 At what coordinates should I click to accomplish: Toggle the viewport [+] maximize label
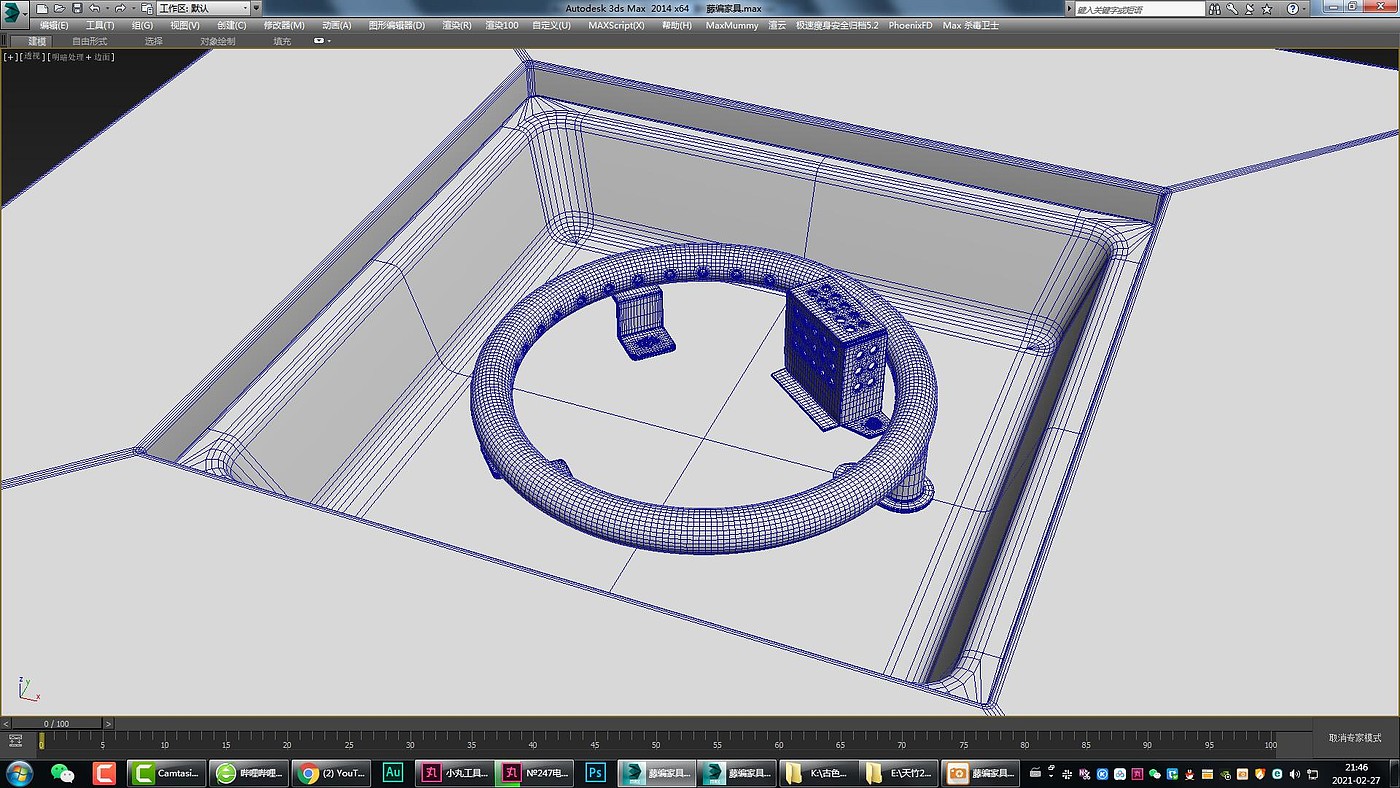[10, 57]
